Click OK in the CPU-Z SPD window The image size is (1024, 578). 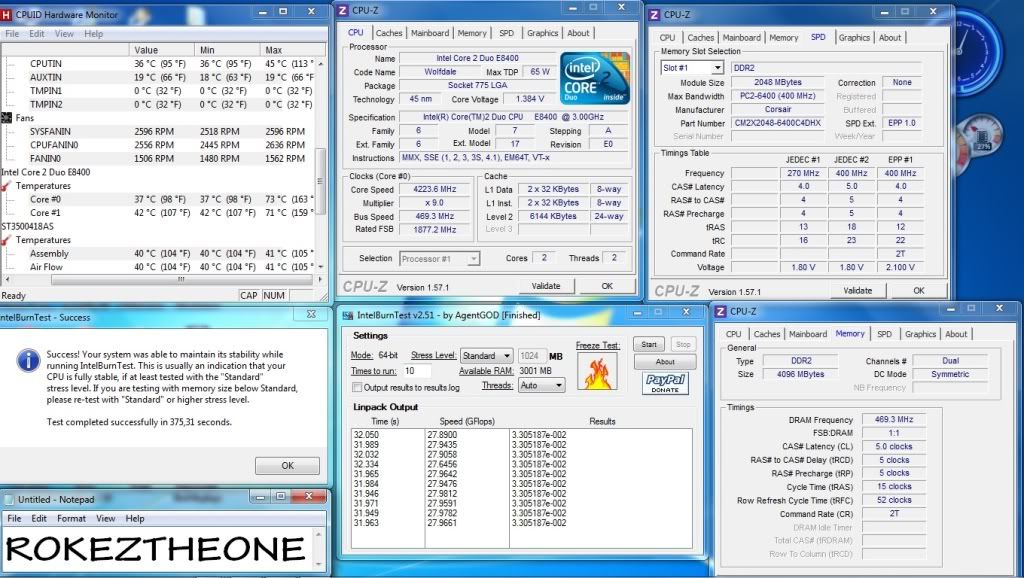pyautogui.click(x=919, y=291)
